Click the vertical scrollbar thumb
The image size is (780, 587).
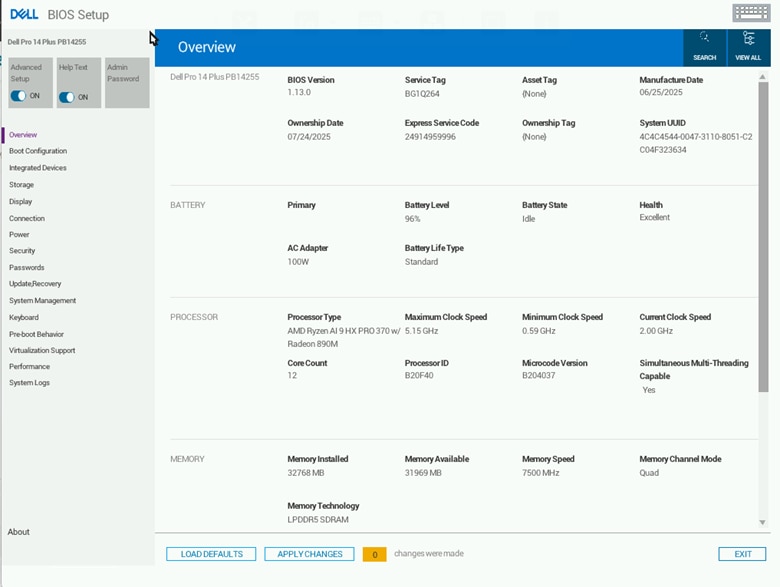763,237
